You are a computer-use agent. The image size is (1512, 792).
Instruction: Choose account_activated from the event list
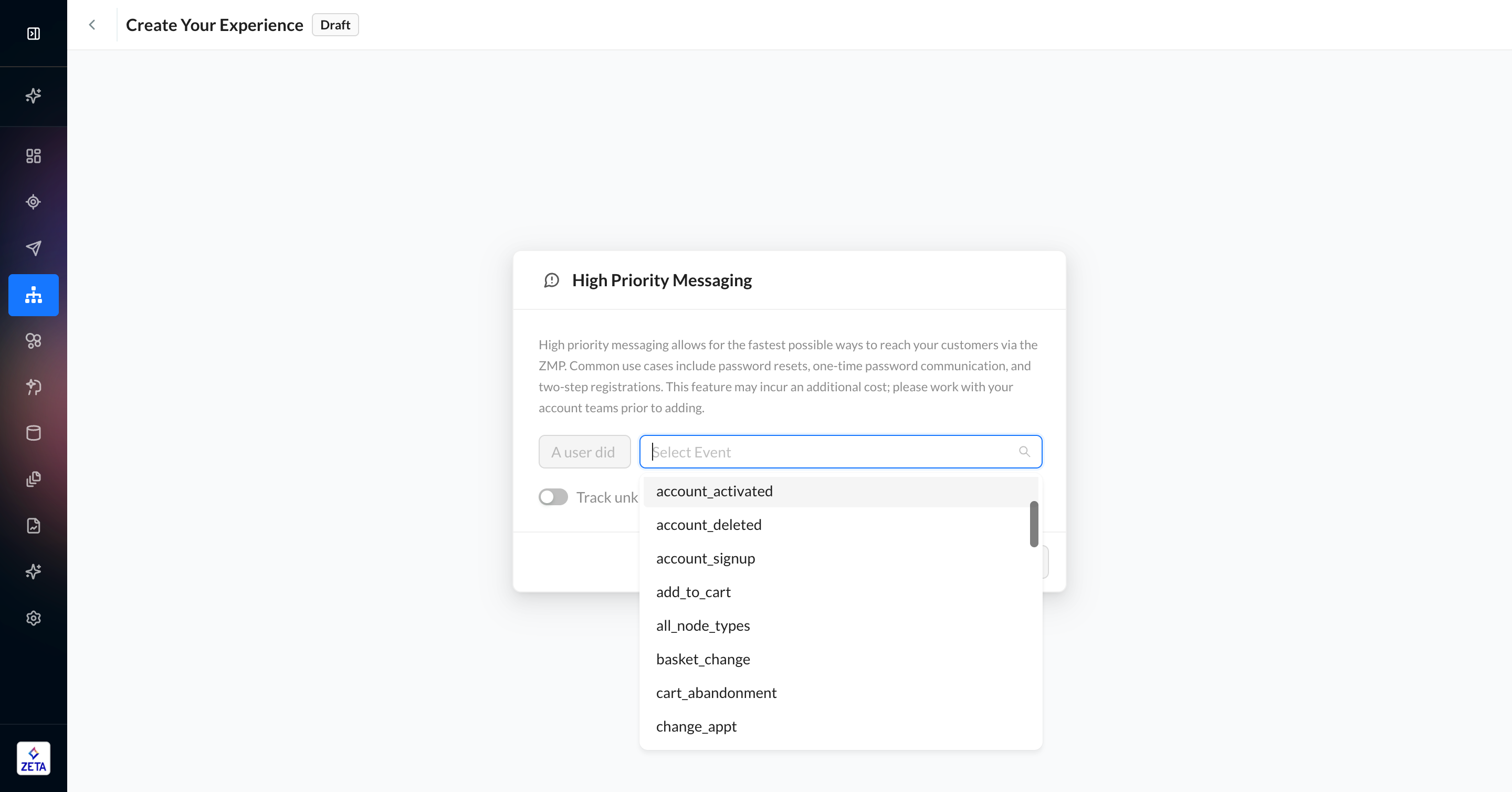pos(715,492)
